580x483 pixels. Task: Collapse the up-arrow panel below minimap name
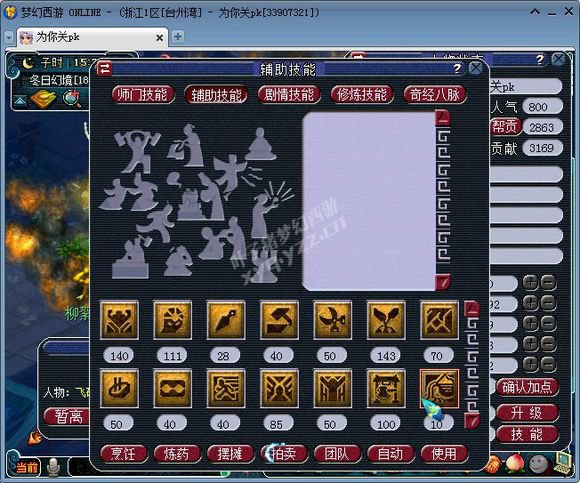point(20,100)
